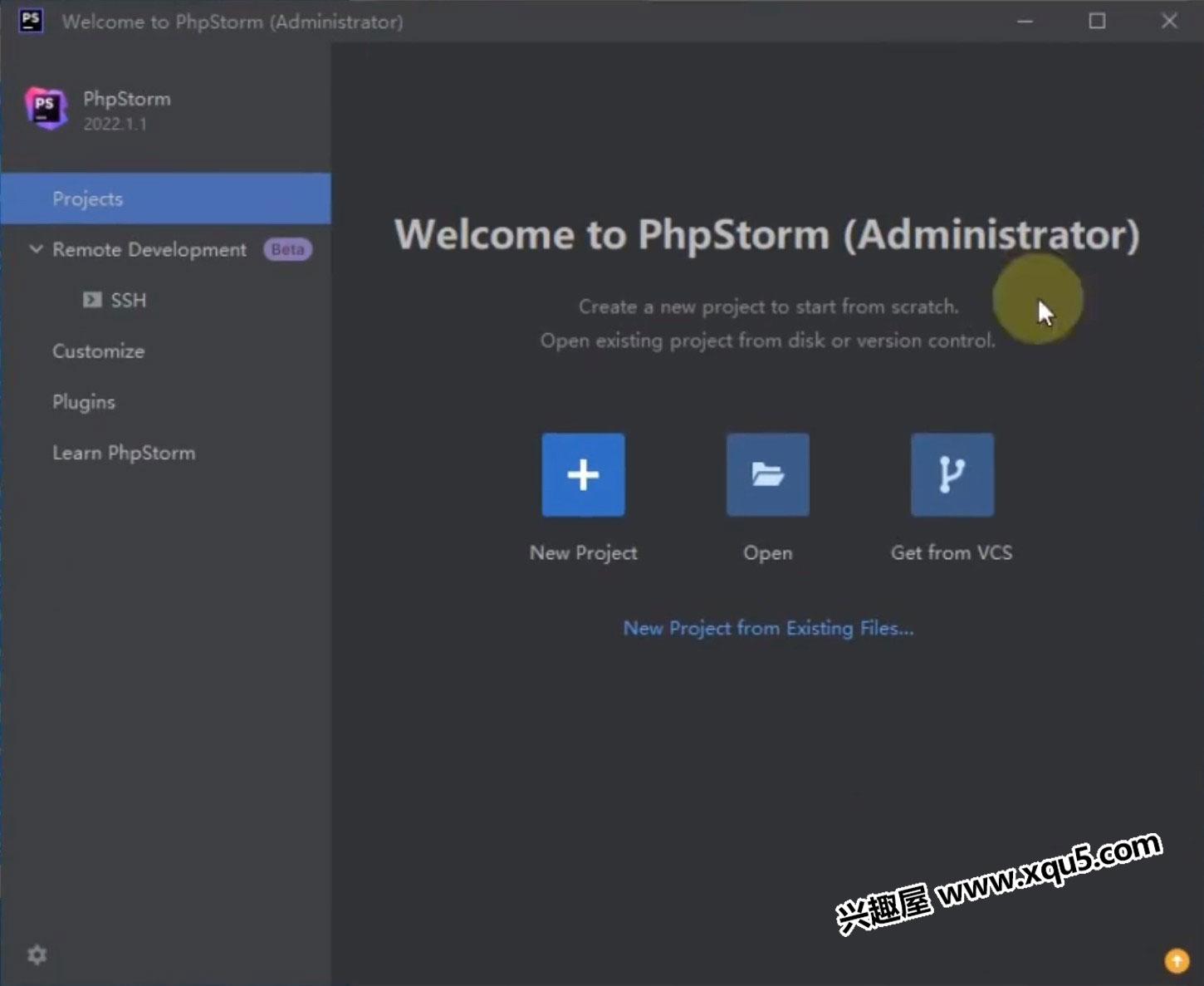Viewport: 1204px width, 986px height.
Task: Click the orange update notification icon
Action: (x=1176, y=960)
